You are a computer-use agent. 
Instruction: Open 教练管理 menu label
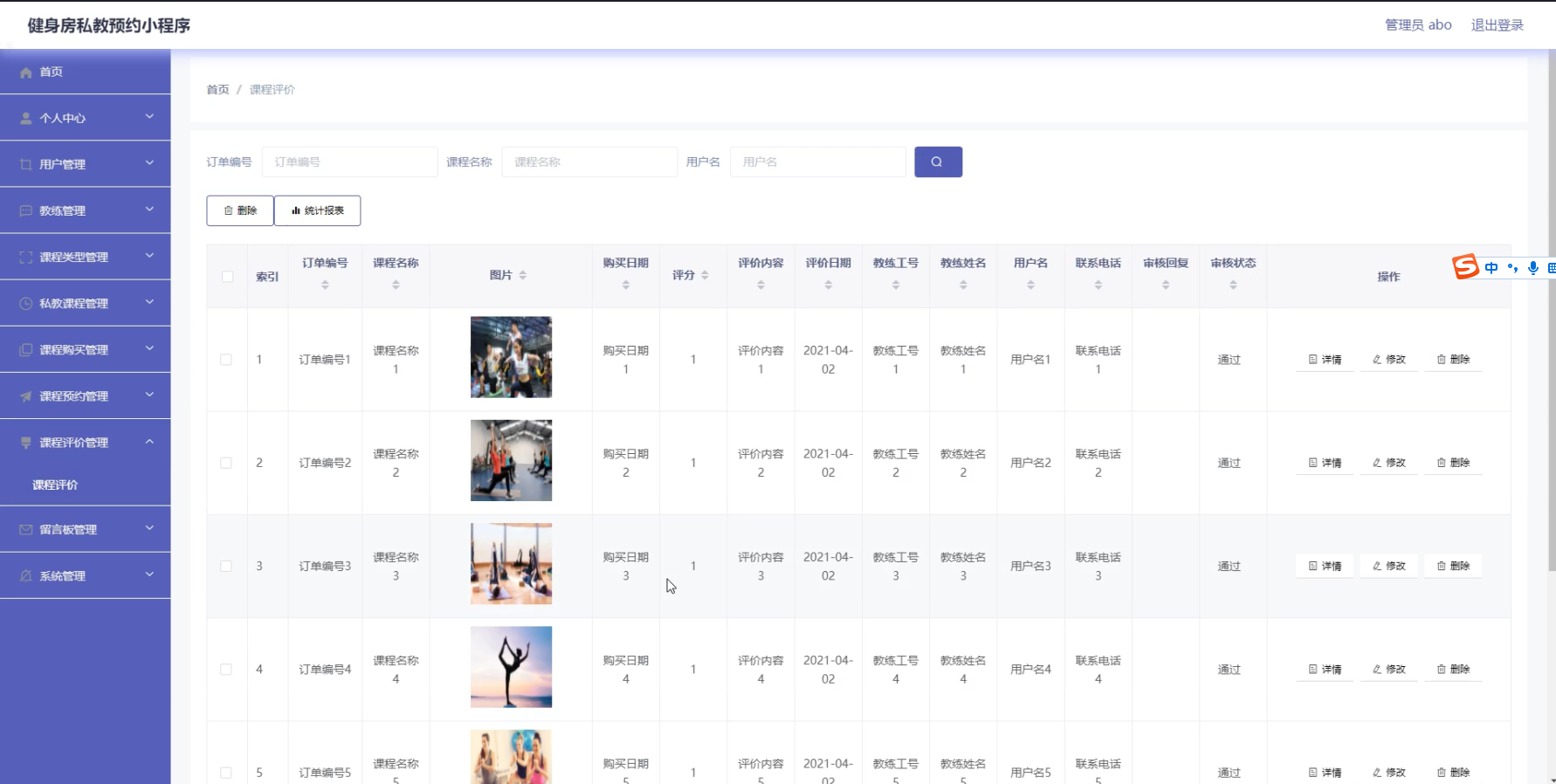(x=62, y=210)
